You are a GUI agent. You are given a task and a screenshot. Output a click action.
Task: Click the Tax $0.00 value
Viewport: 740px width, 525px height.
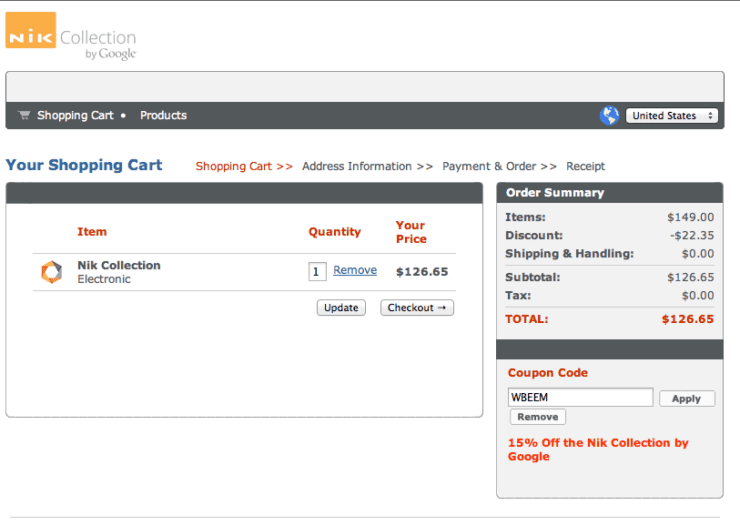click(x=698, y=296)
